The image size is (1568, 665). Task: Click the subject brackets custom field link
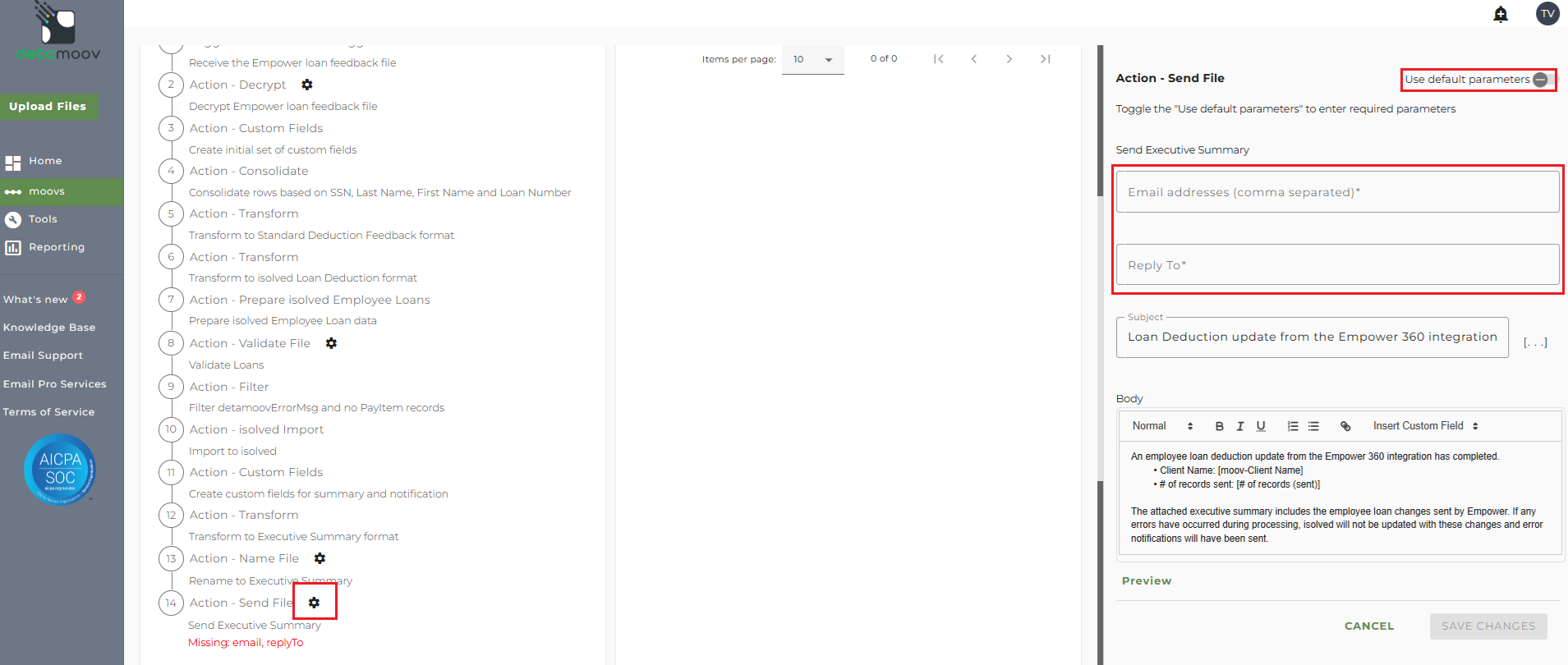click(1535, 342)
